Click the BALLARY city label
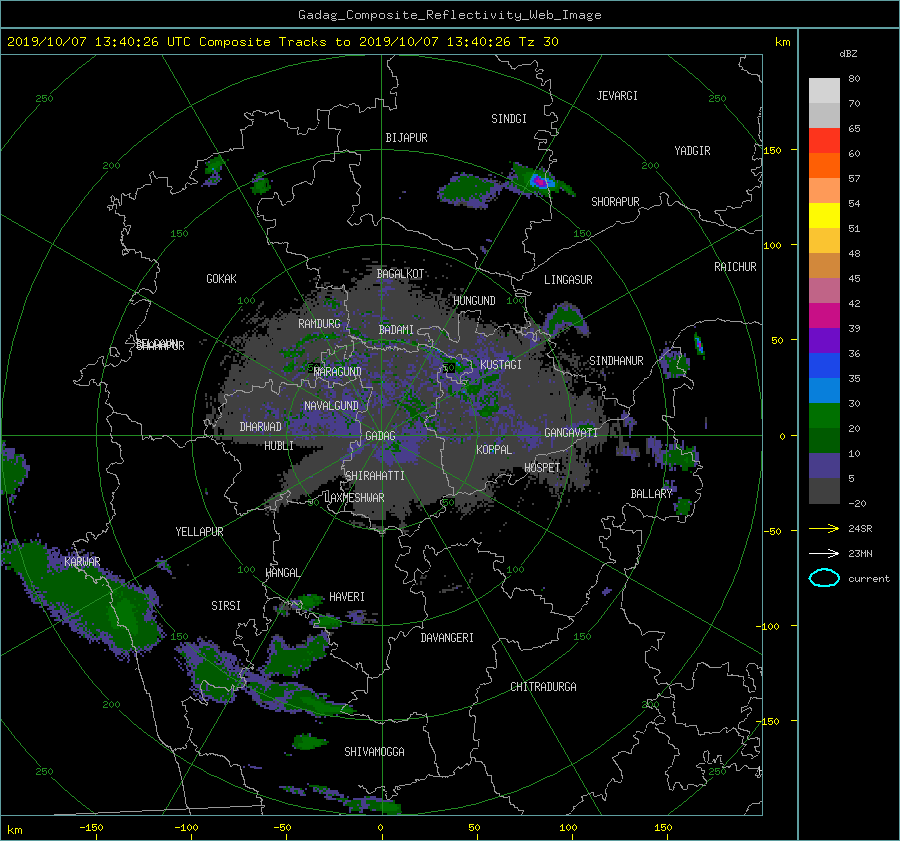Image resolution: width=900 pixels, height=841 pixels. pyautogui.click(x=651, y=494)
